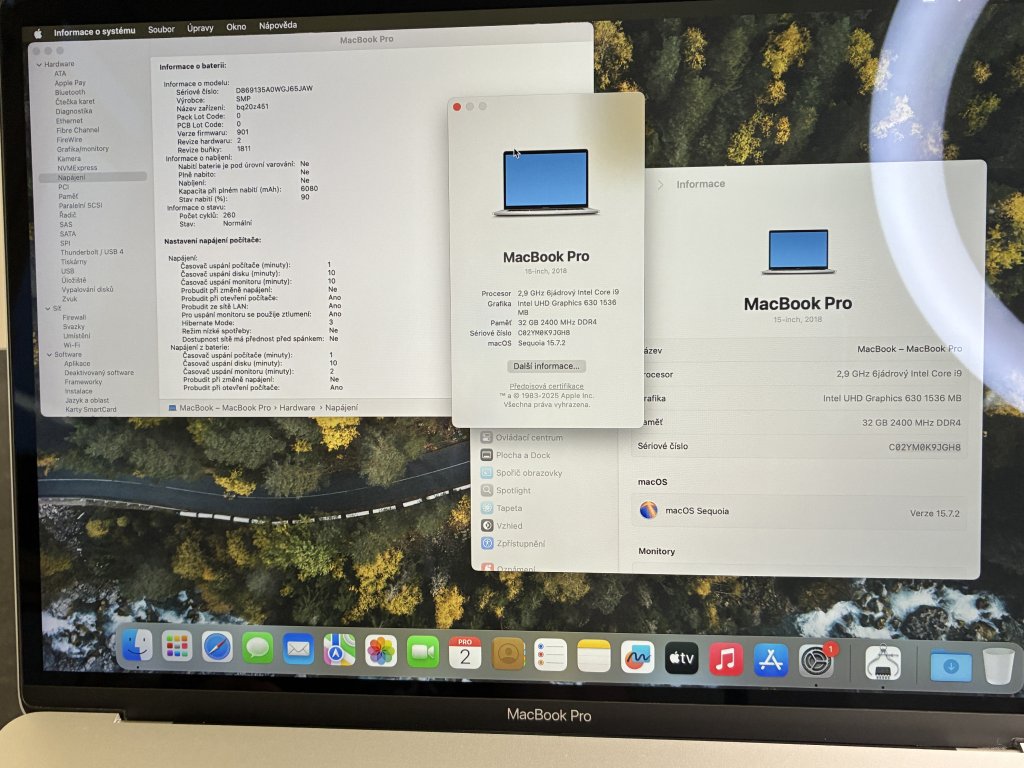Click Hardware in bottom path bar
This screenshot has width=1024, height=768.
(297, 408)
